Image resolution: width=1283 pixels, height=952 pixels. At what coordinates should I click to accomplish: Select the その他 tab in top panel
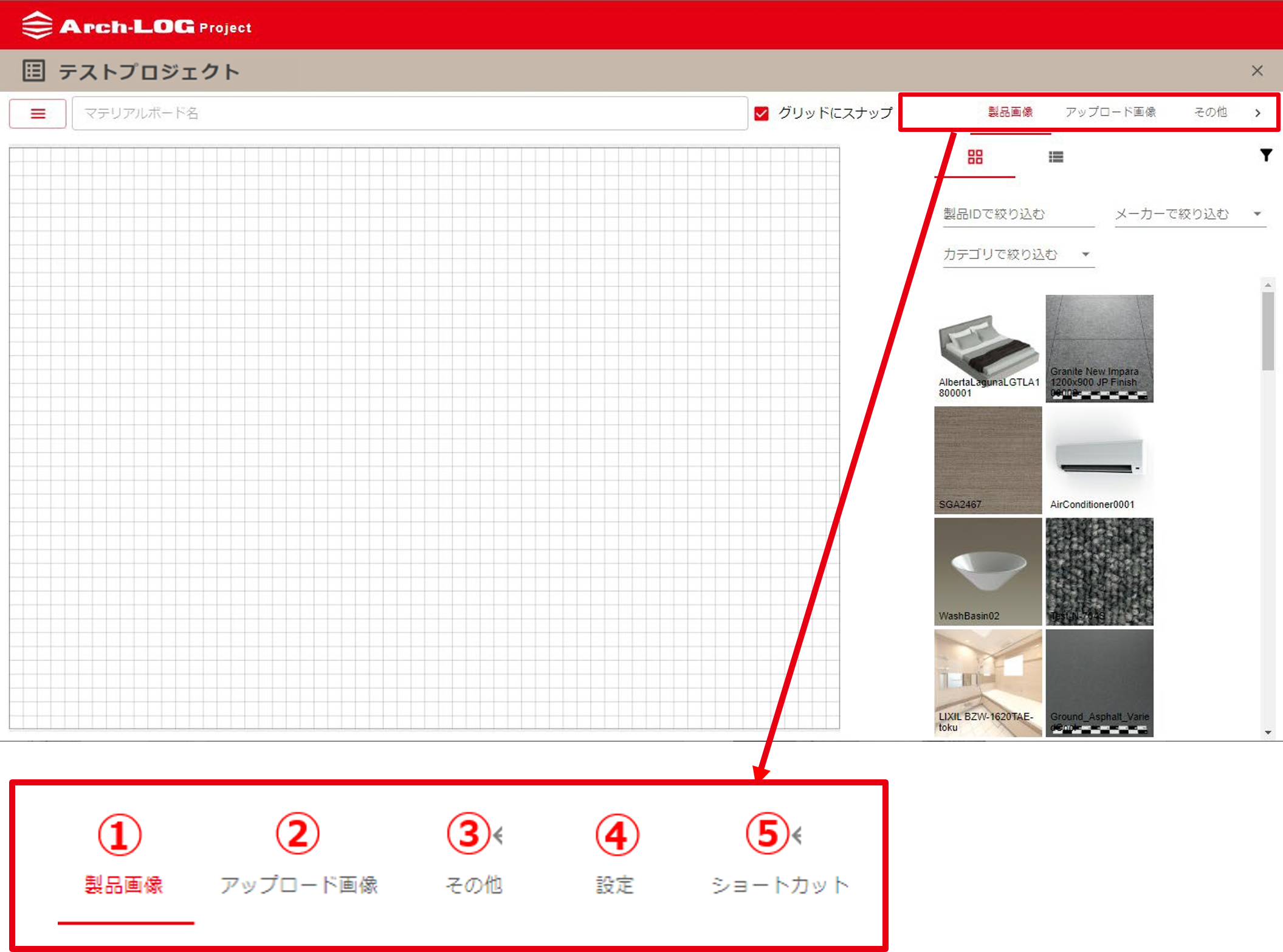[1210, 112]
